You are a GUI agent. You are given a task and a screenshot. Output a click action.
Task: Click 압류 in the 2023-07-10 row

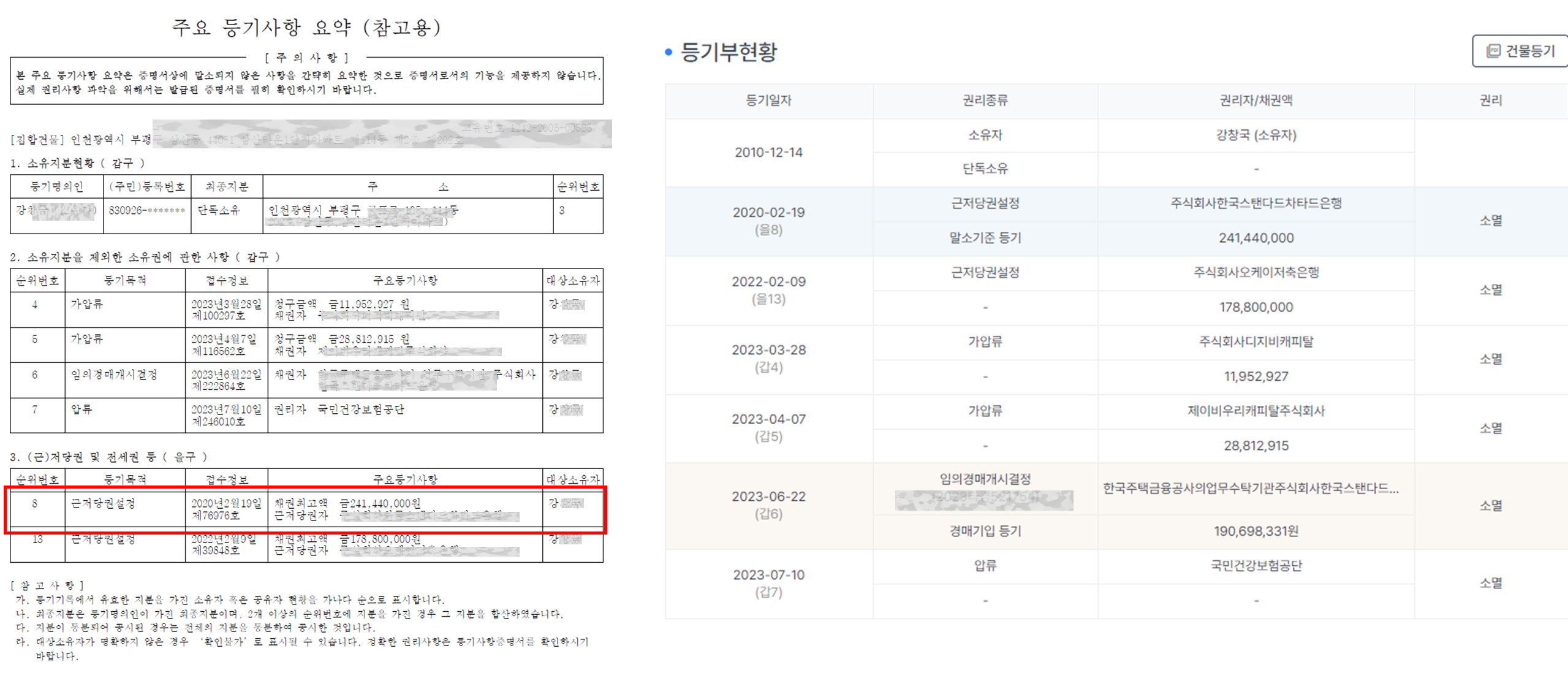985,565
